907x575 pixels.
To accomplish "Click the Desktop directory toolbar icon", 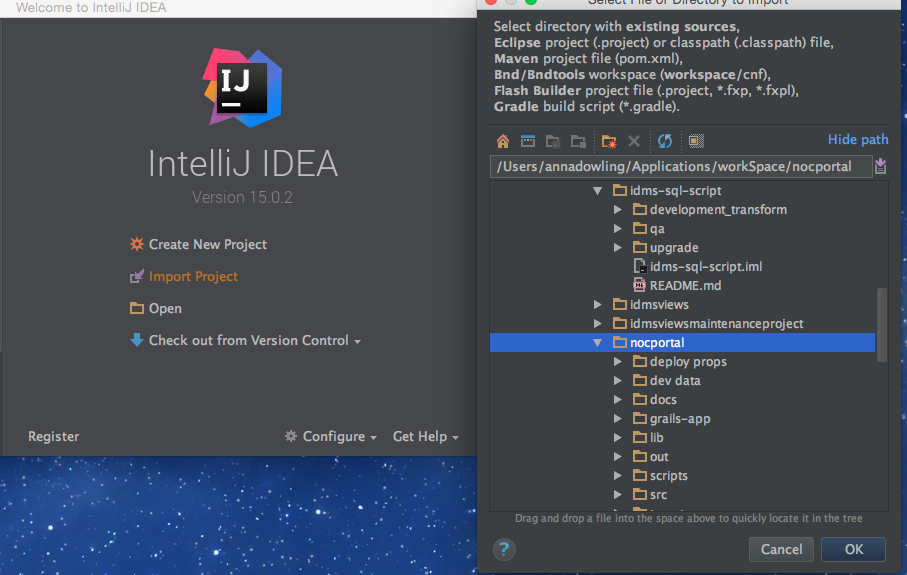I will tap(527, 141).
